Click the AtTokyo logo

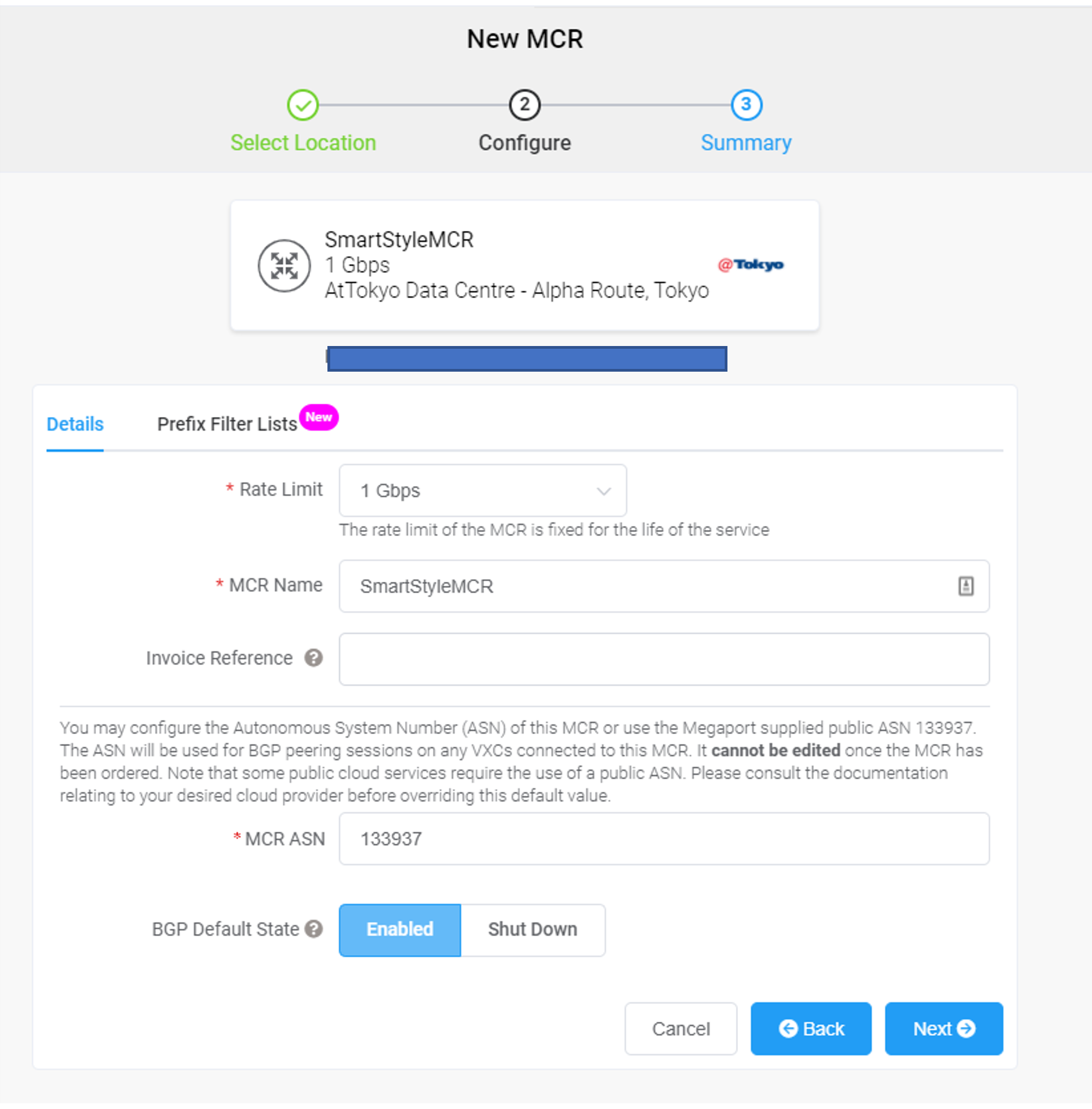[x=751, y=264]
